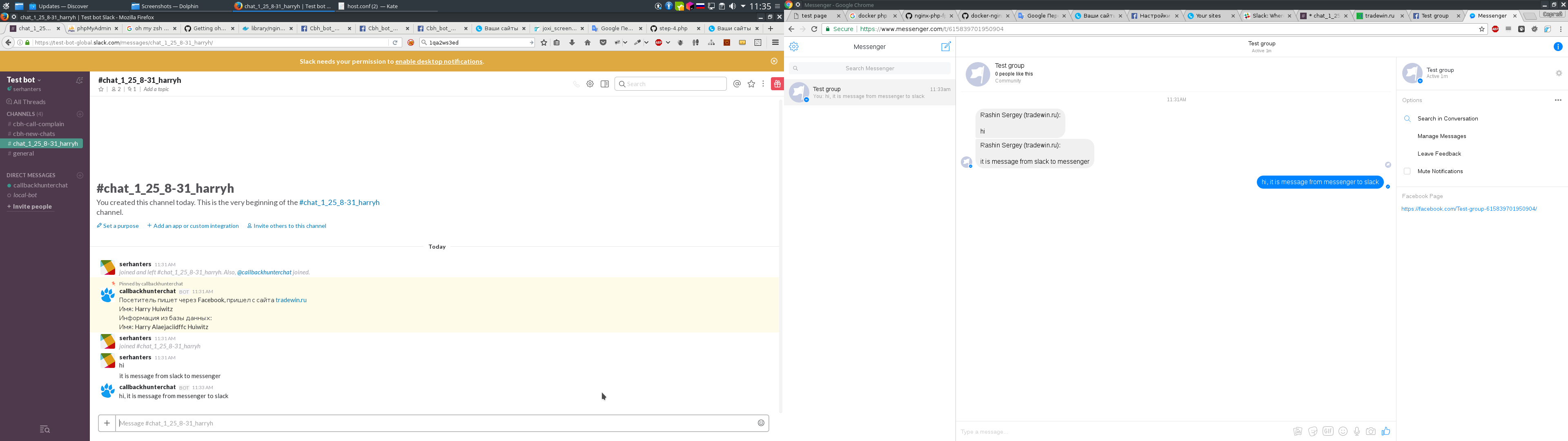Focus Slack search box
Screen dimensions: 1568x441
[670, 84]
